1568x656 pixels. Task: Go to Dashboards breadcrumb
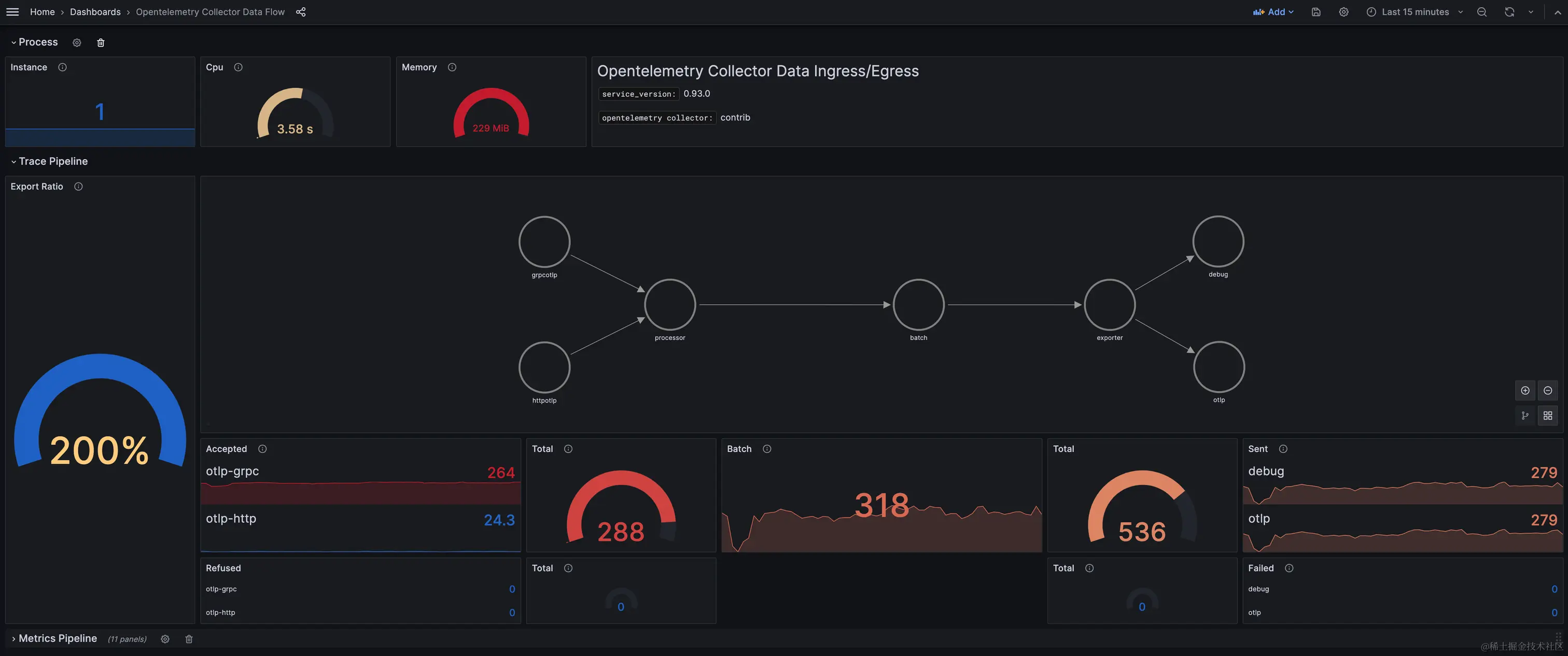(95, 11)
